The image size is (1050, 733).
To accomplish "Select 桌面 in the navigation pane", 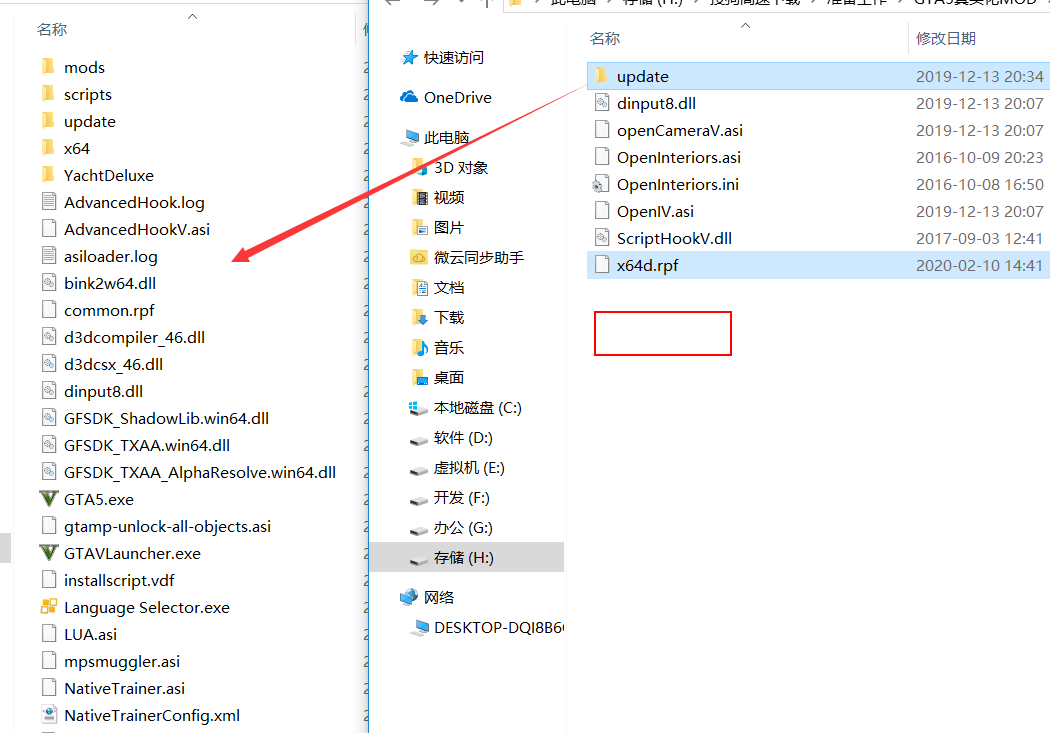I will coord(449,378).
